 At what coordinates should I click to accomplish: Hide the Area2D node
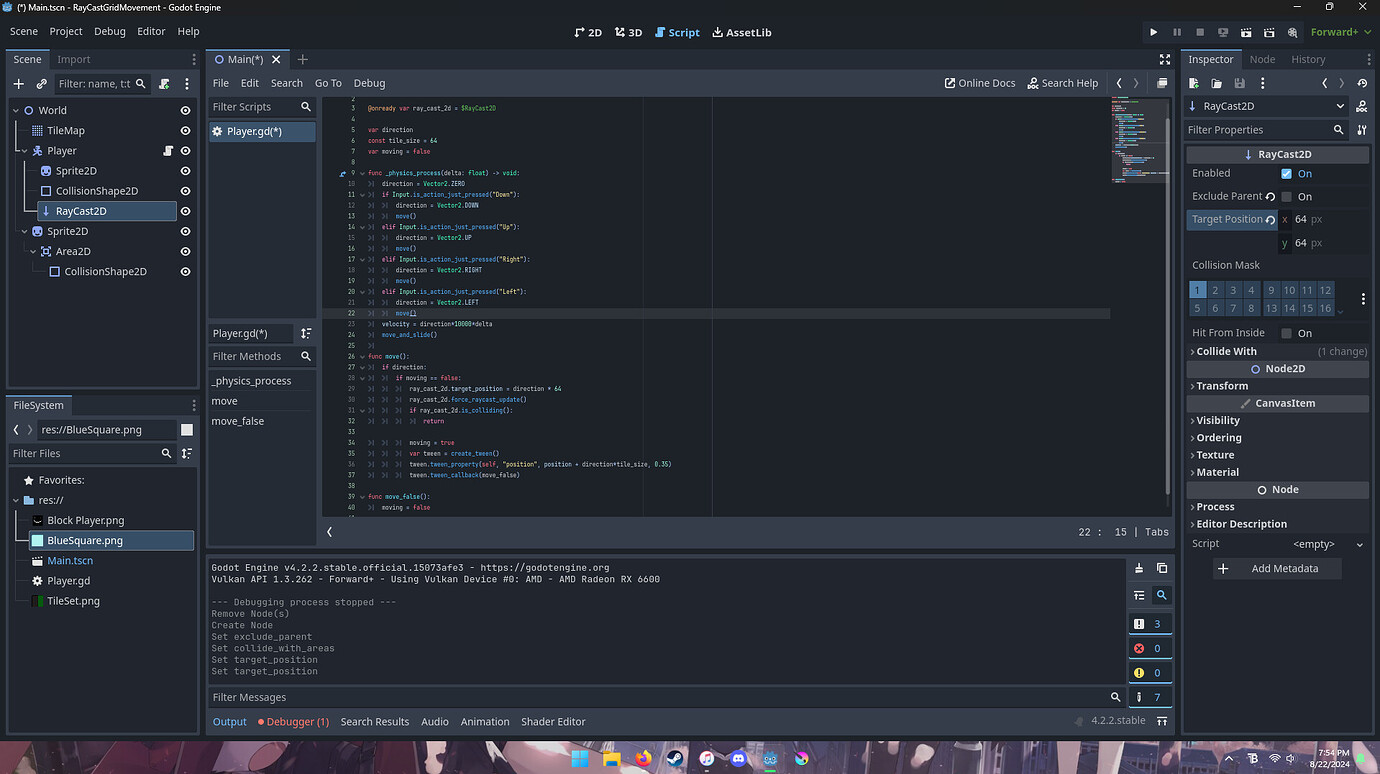click(185, 252)
